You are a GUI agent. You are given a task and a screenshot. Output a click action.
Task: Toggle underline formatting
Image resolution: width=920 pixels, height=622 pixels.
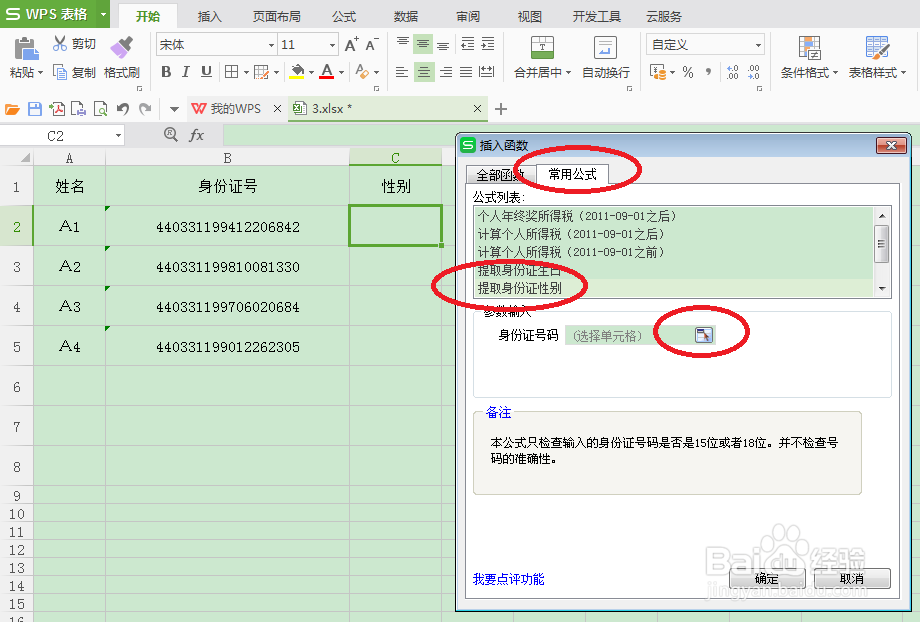click(x=206, y=72)
